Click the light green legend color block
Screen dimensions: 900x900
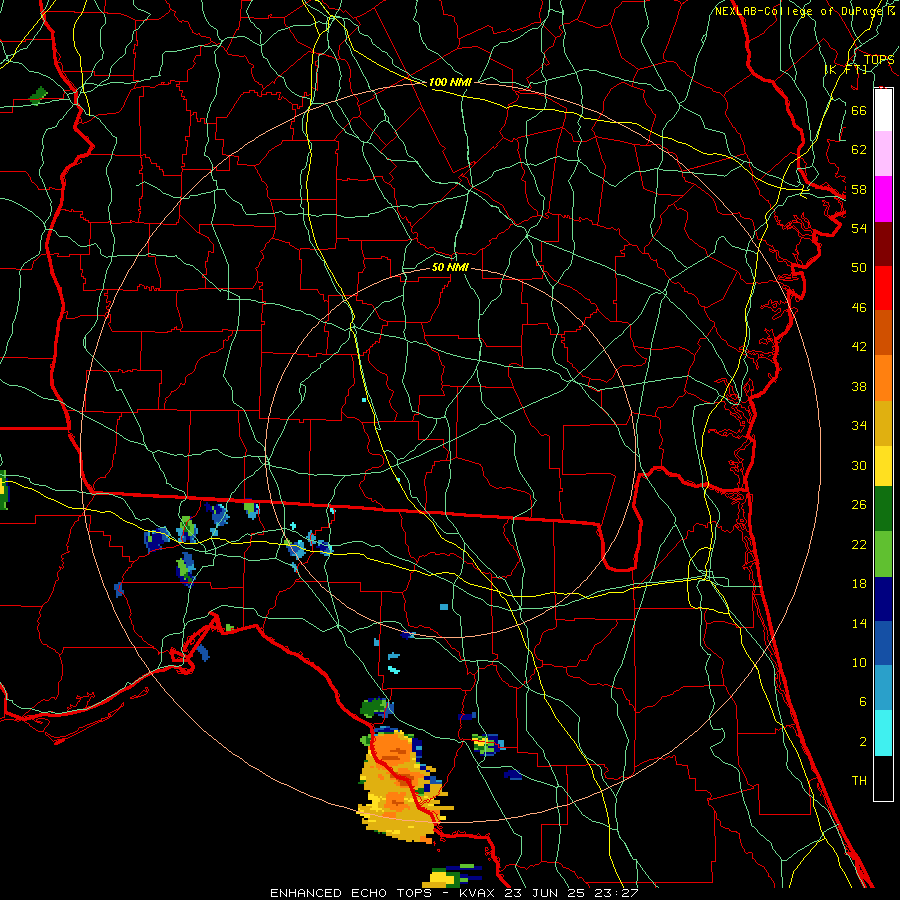point(883,554)
